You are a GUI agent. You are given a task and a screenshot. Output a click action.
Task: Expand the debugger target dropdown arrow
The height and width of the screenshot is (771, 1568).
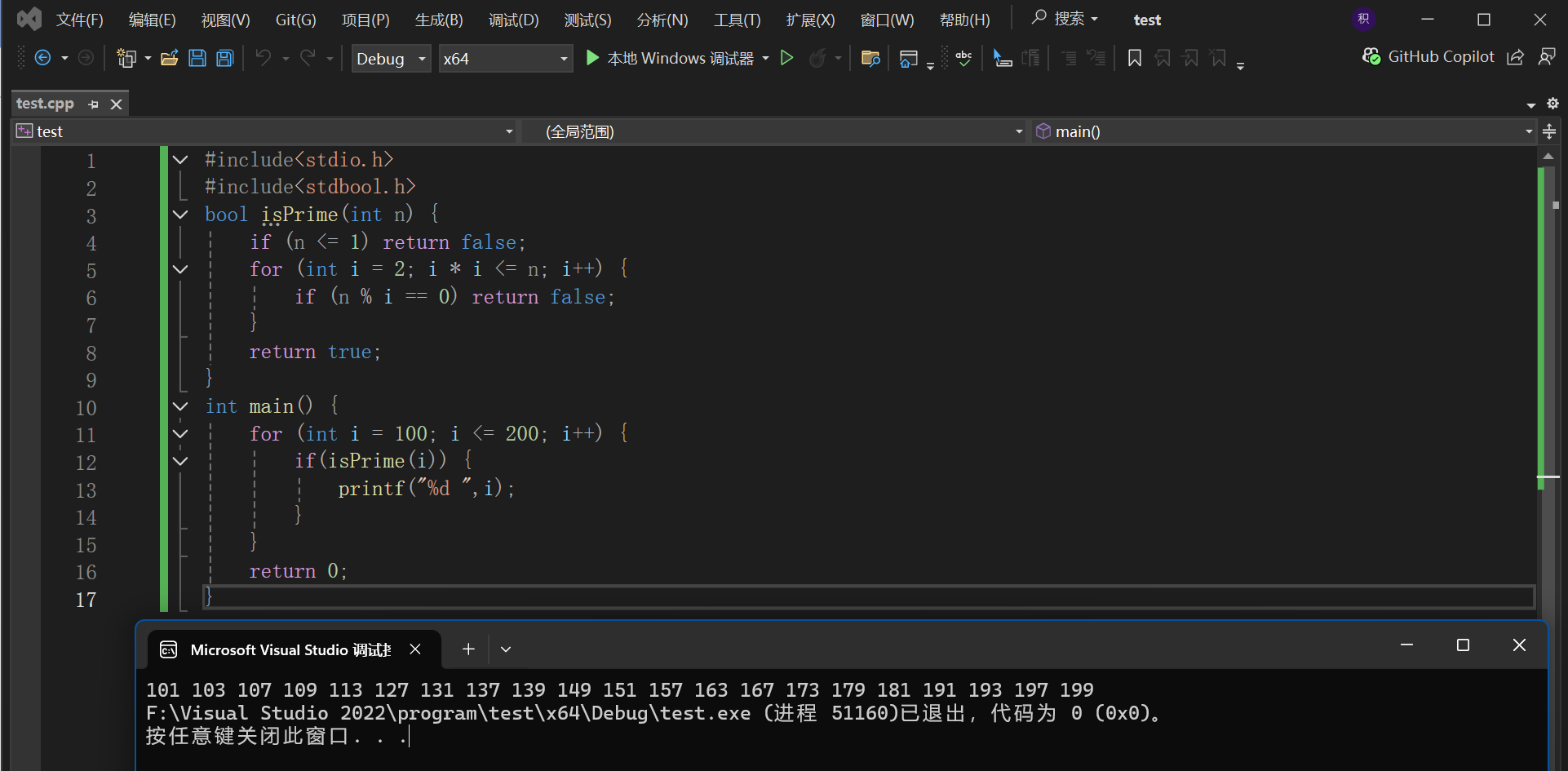point(765,58)
